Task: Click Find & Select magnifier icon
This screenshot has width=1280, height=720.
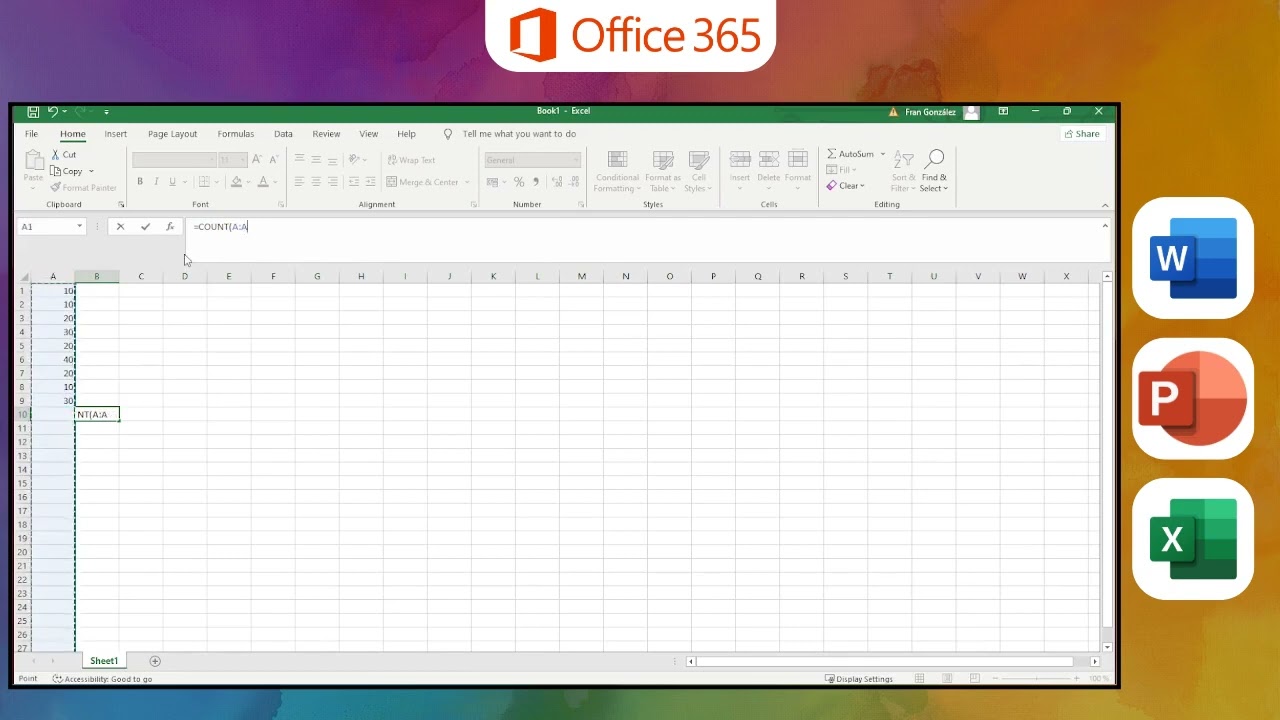Action: point(934,159)
